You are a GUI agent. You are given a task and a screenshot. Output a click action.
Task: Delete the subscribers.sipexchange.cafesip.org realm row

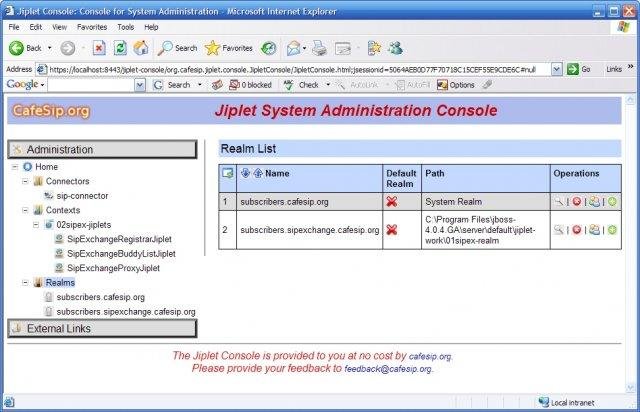click(x=576, y=230)
